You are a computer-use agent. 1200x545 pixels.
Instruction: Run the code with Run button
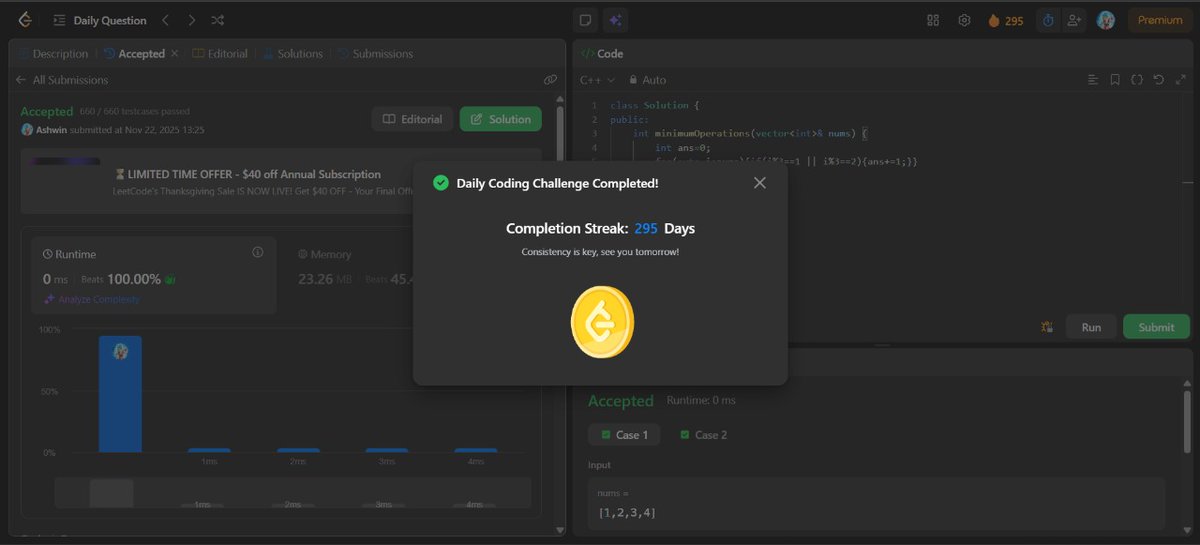[x=1091, y=327]
